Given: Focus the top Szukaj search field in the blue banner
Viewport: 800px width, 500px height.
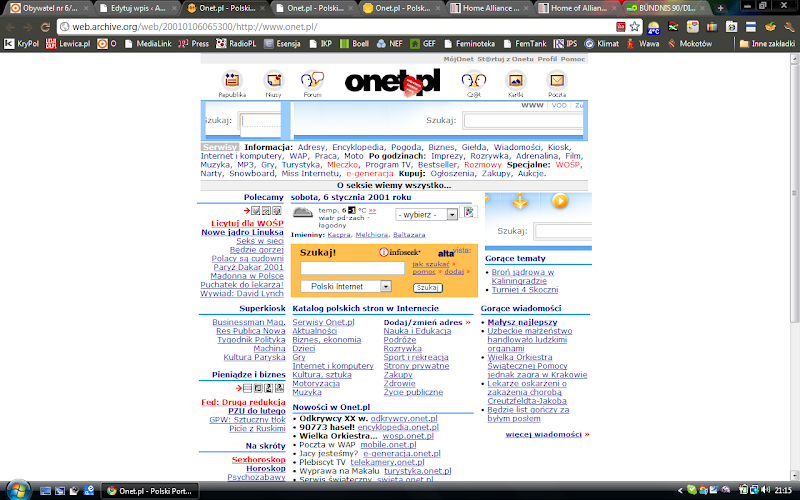Looking at the screenshot, I should click(523, 121).
